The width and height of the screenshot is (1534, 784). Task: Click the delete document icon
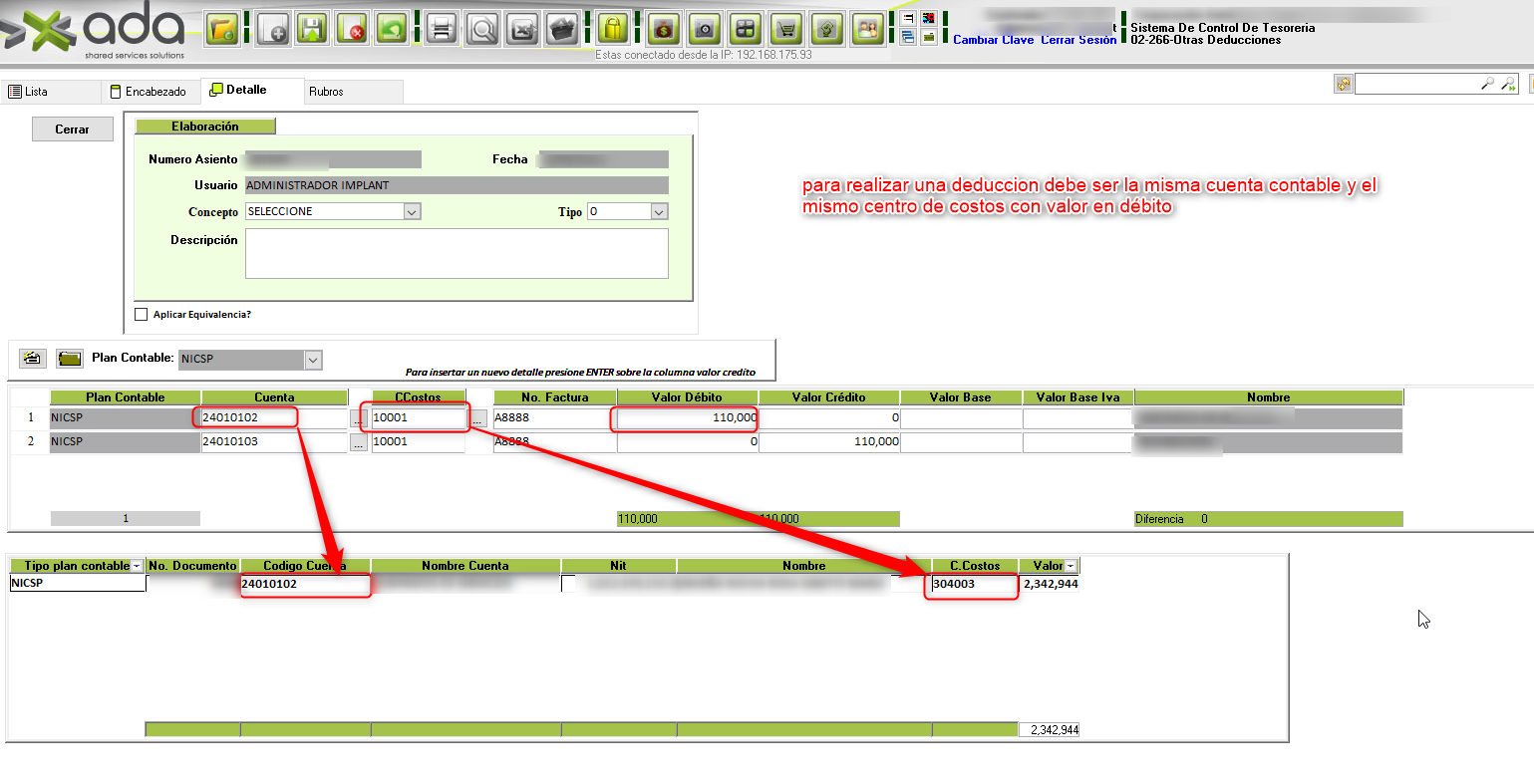click(x=351, y=29)
